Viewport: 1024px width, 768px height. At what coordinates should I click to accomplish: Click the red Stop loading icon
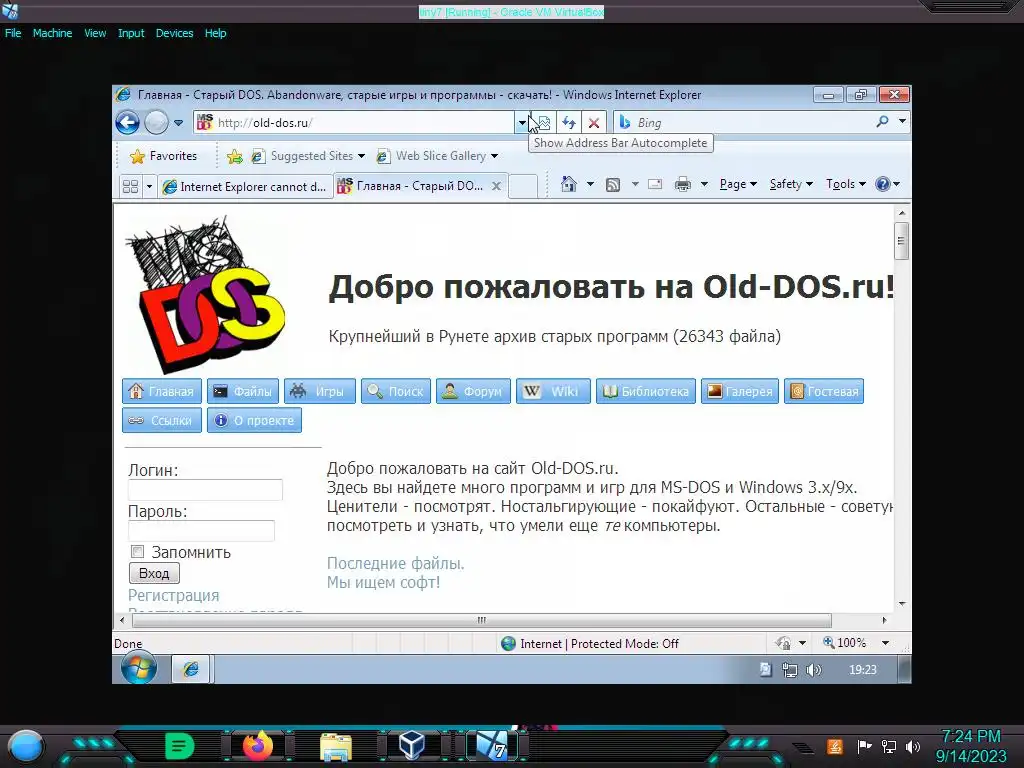pos(594,122)
